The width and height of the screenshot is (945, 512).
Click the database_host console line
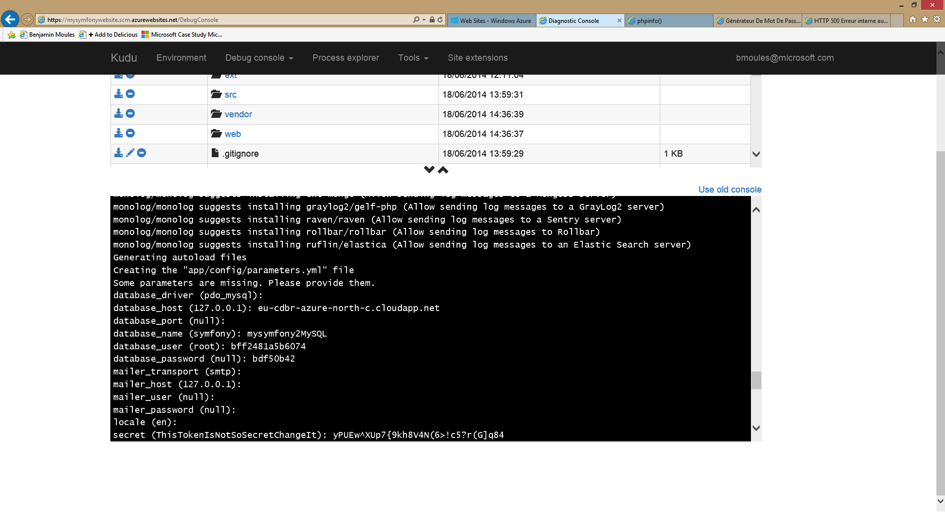point(276,308)
